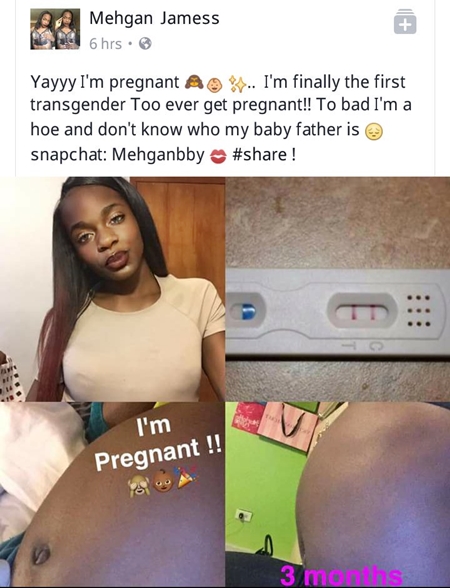450x588 pixels.
Task: Click the save post bookmark icon
Action: (405, 22)
